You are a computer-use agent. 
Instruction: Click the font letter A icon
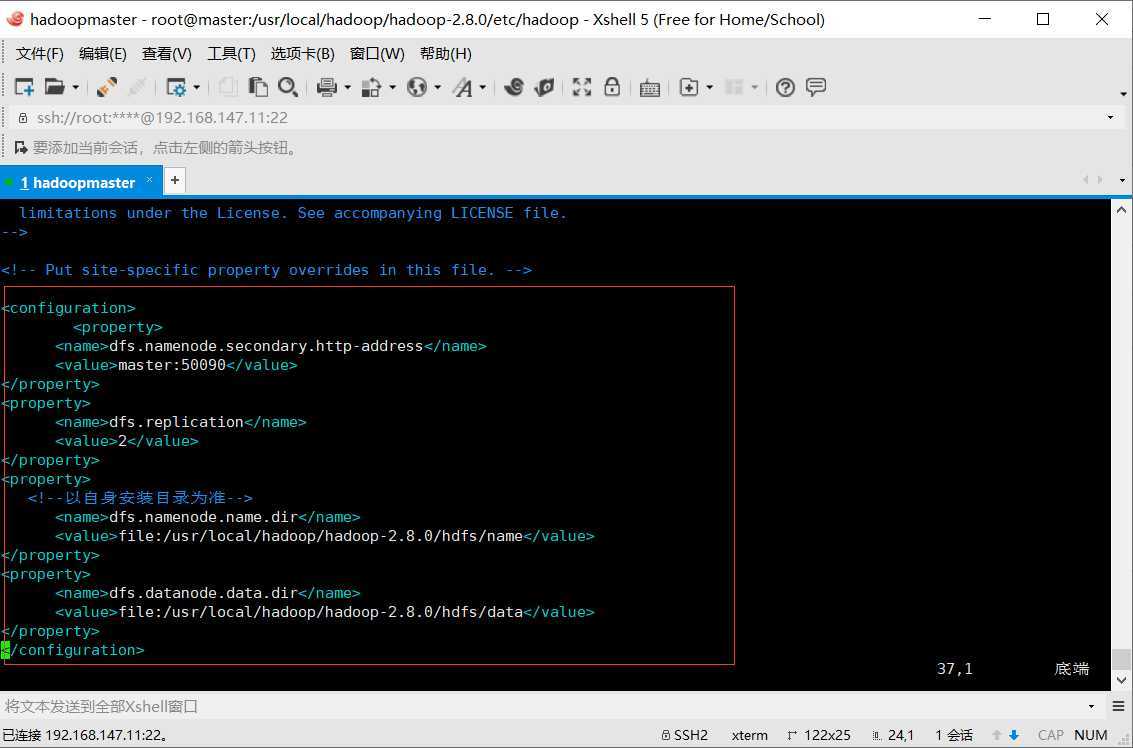click(x=462, y=87)
